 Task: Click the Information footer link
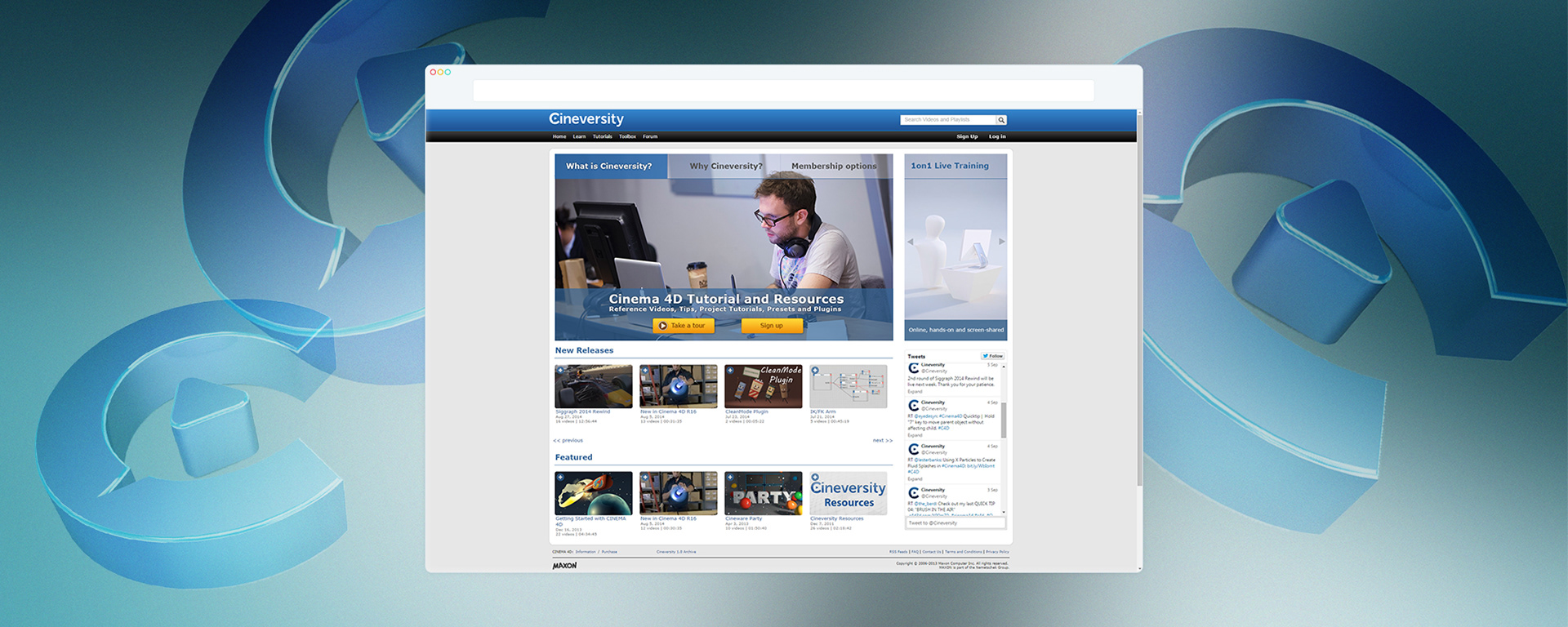tap(586, 552)
